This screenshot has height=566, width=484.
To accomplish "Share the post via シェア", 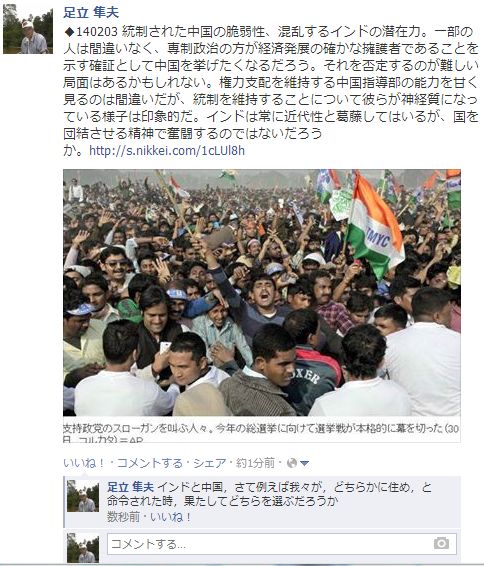I will (x=209, y=463).
